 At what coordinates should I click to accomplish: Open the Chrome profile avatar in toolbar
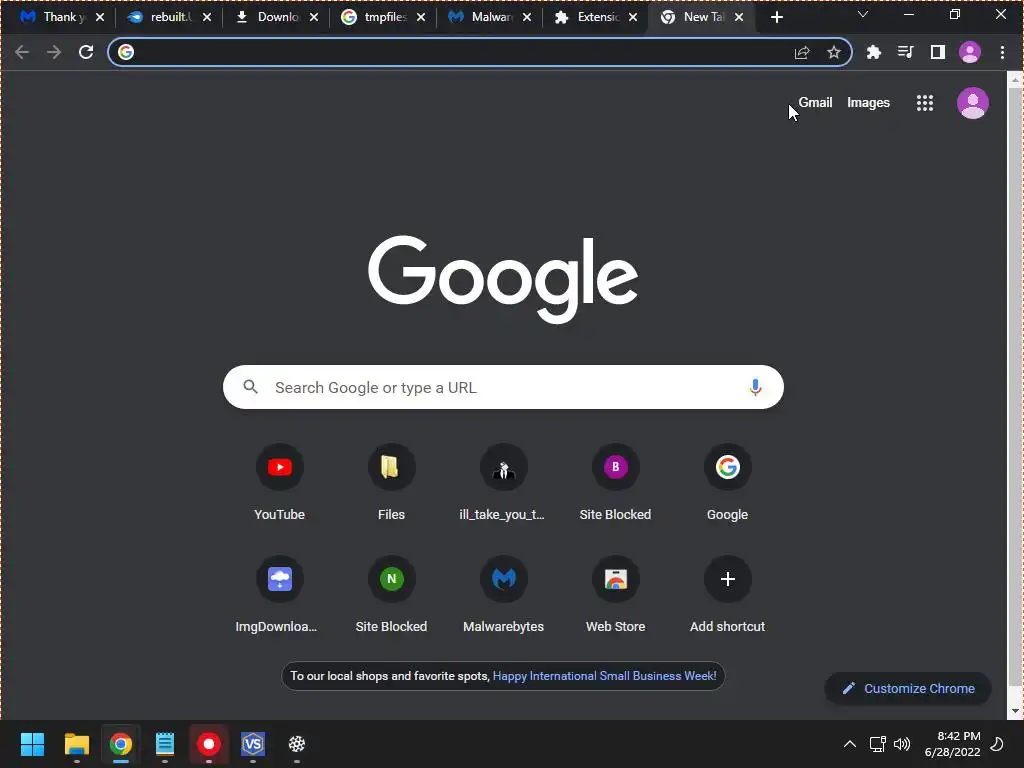click(970, 52)
